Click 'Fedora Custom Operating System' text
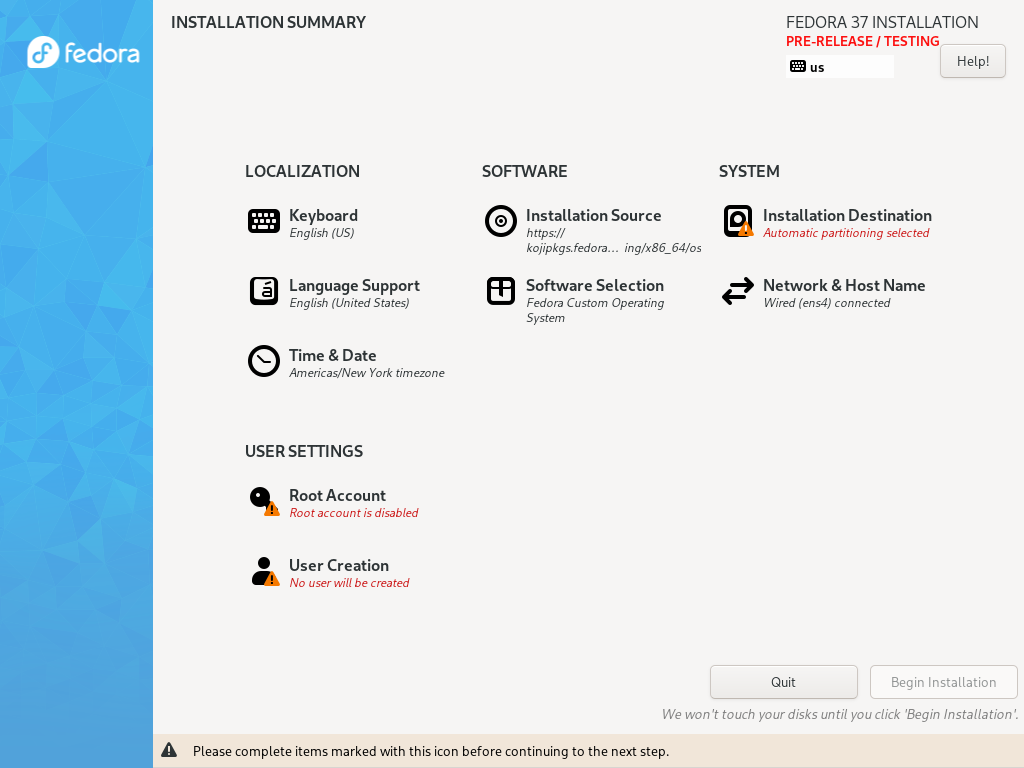1024x768 pixels. [595, 310]
